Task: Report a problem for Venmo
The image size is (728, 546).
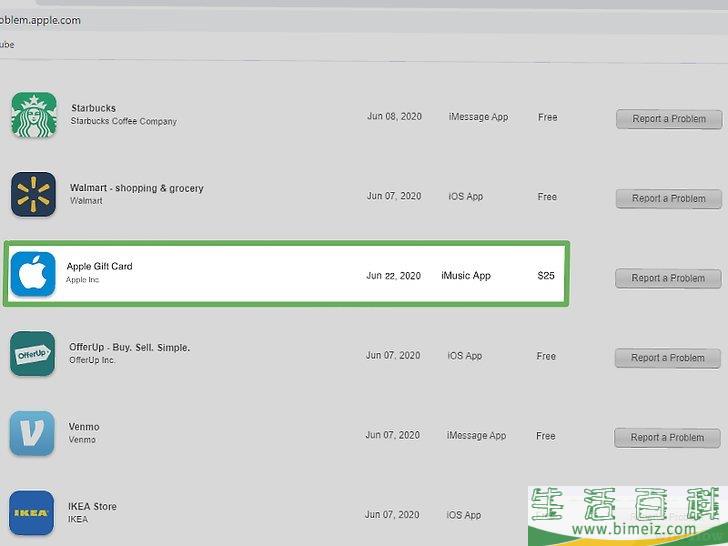Action: pos(667,437)
